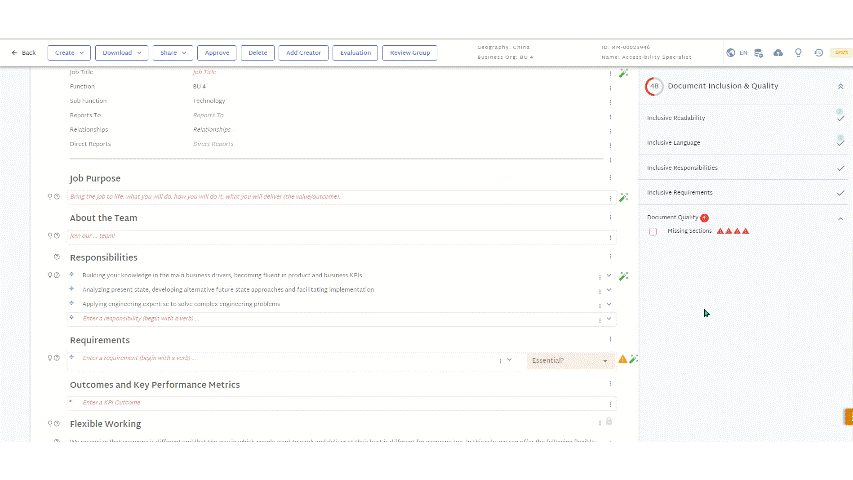Click lightbulb hint icon beside Job Purpose field
853x480 pixels.
(50, 196)
